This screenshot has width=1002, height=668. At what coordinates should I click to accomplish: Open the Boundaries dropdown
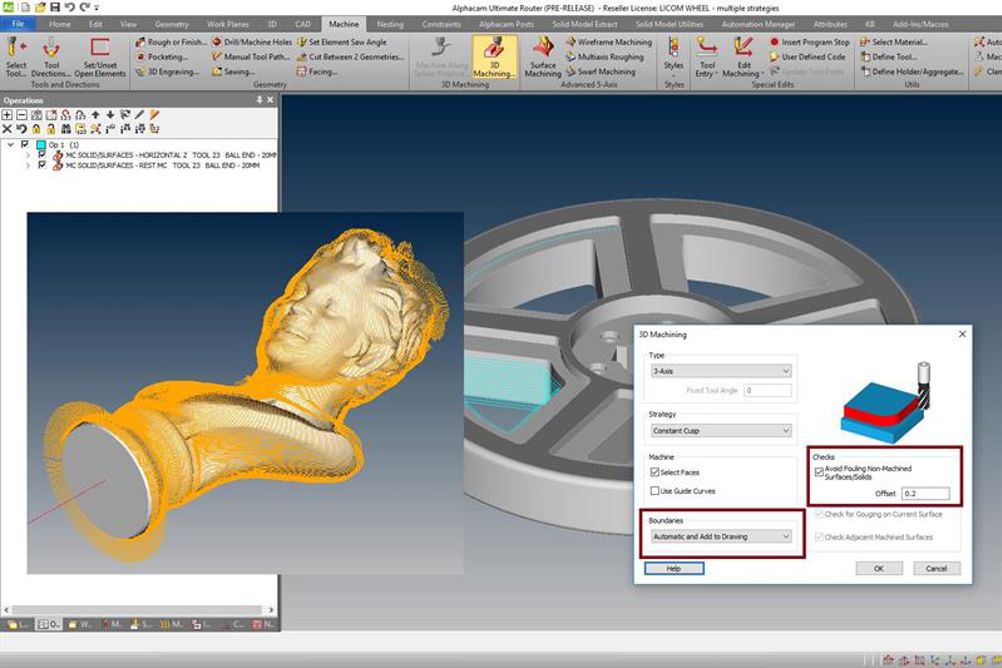click(x=721, y=537)
